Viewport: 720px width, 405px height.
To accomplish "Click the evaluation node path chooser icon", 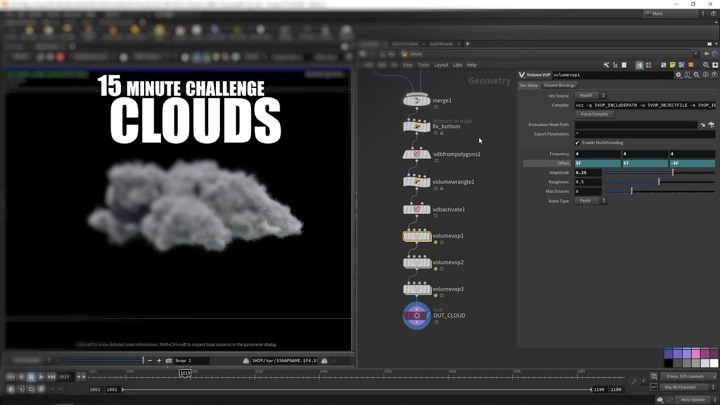I will pos(711,124).
